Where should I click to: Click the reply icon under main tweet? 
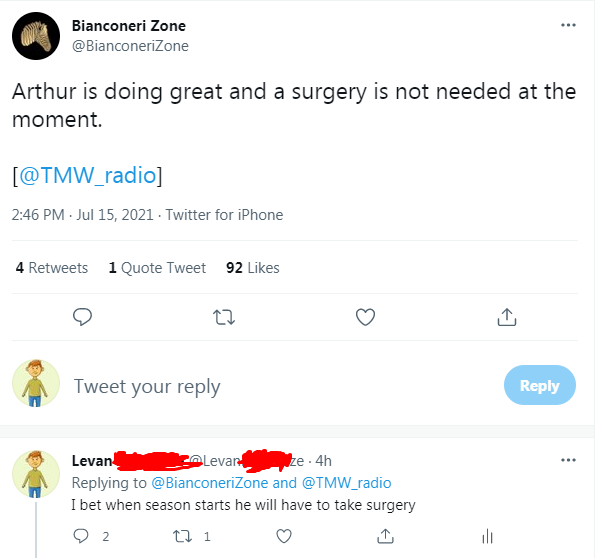click(84, 317)
